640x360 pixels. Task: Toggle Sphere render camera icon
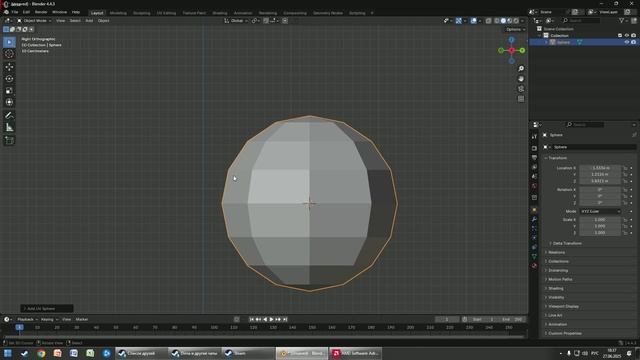tap(633, 42)
